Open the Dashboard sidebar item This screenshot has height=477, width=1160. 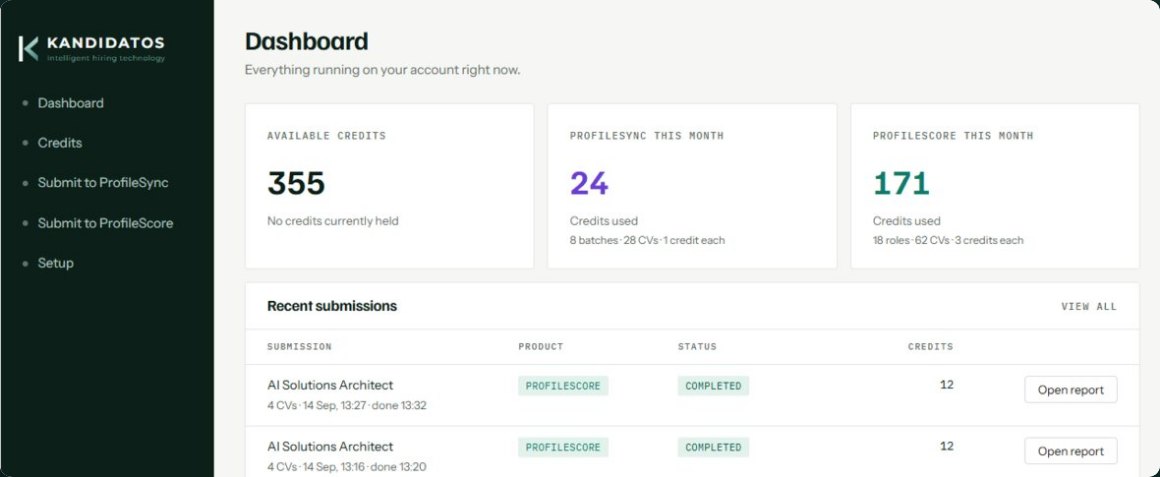(70, 103)
